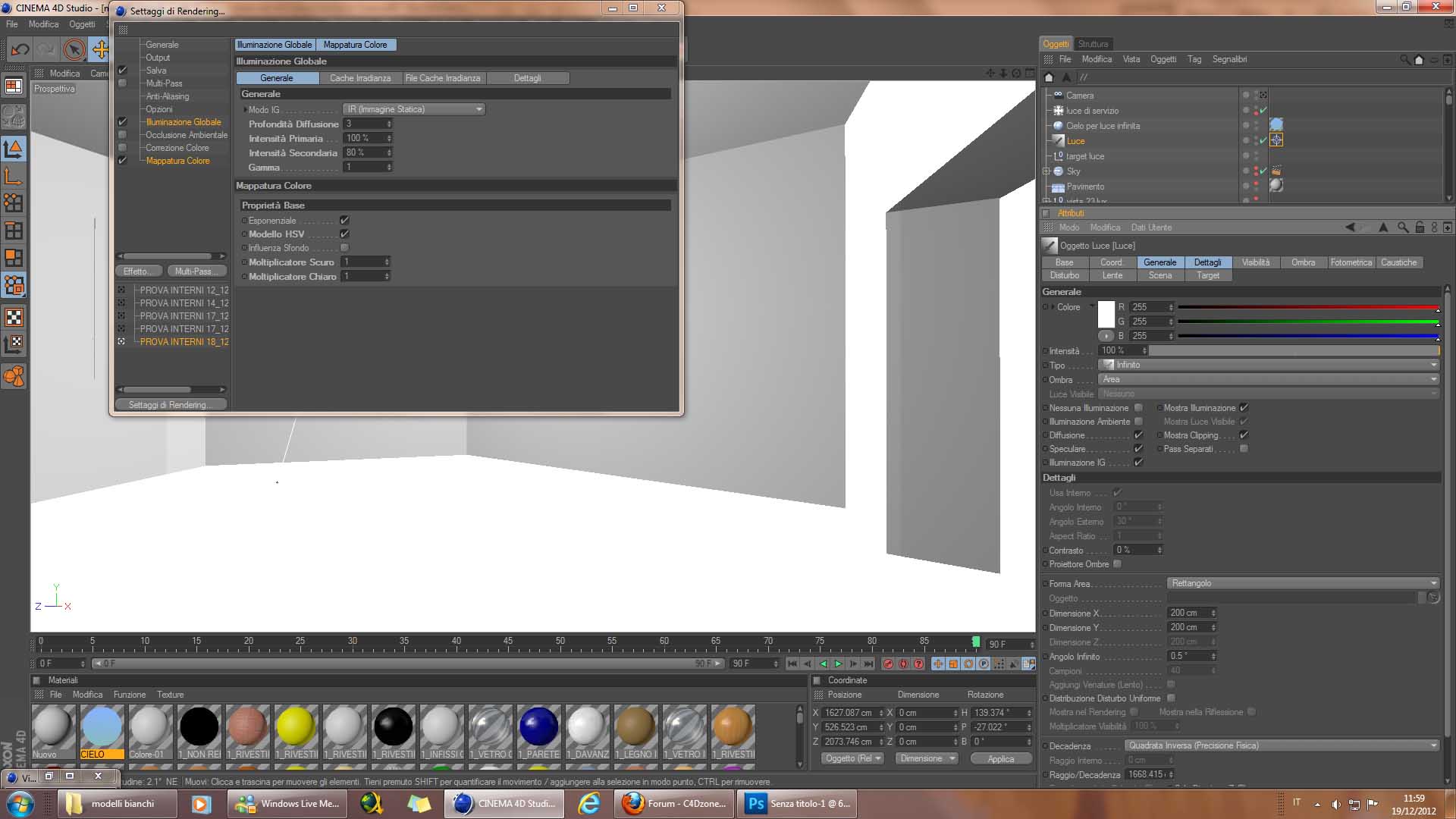Toggle the Esponenziale checkbox
The height and width of the screenshot is (819, 1456).
click(344, 221)
